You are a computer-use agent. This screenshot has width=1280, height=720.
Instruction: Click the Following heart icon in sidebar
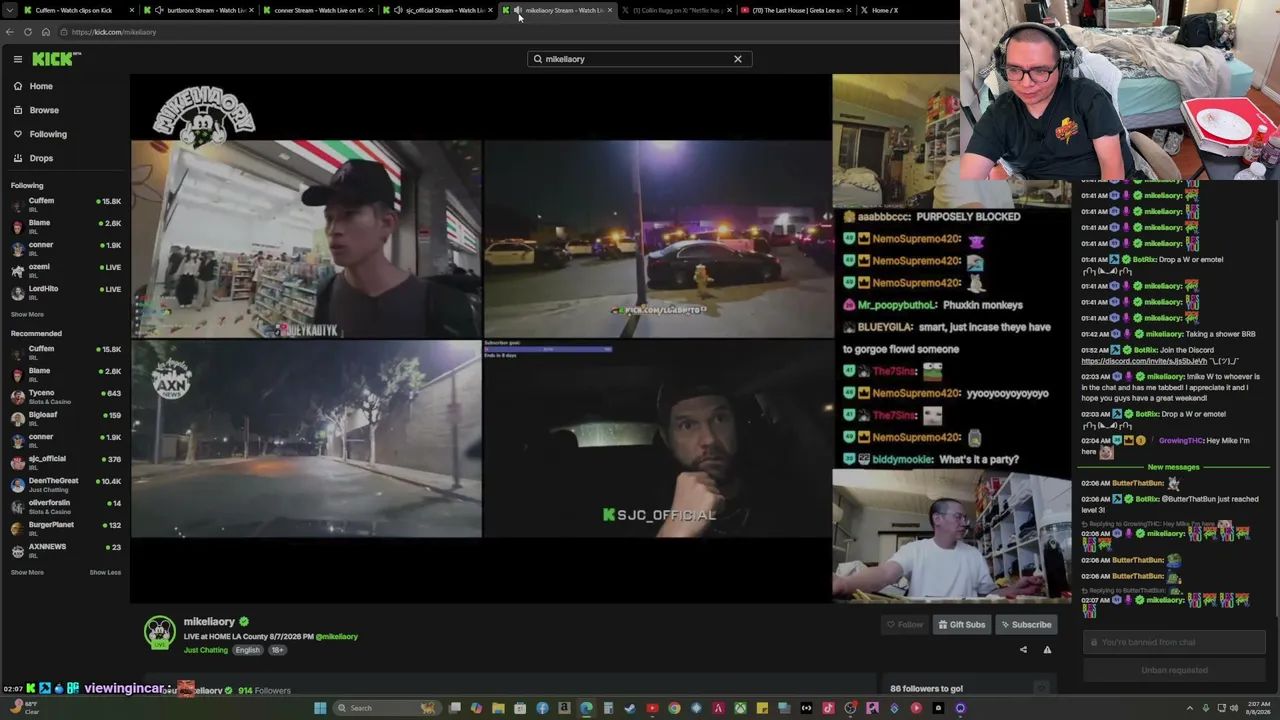tap(18, 134)
